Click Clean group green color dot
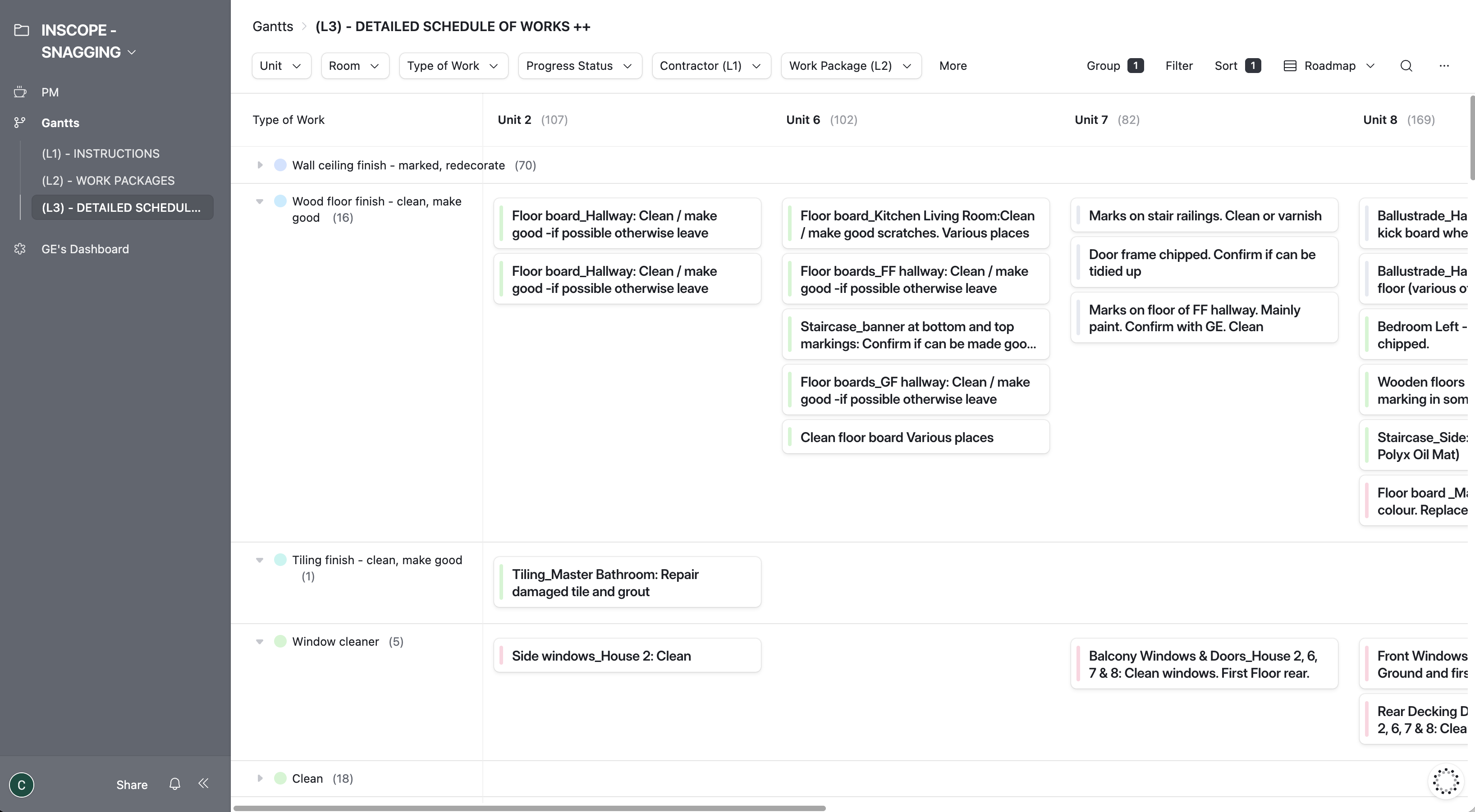This screenshot has width=1475, height=812. 280,778
